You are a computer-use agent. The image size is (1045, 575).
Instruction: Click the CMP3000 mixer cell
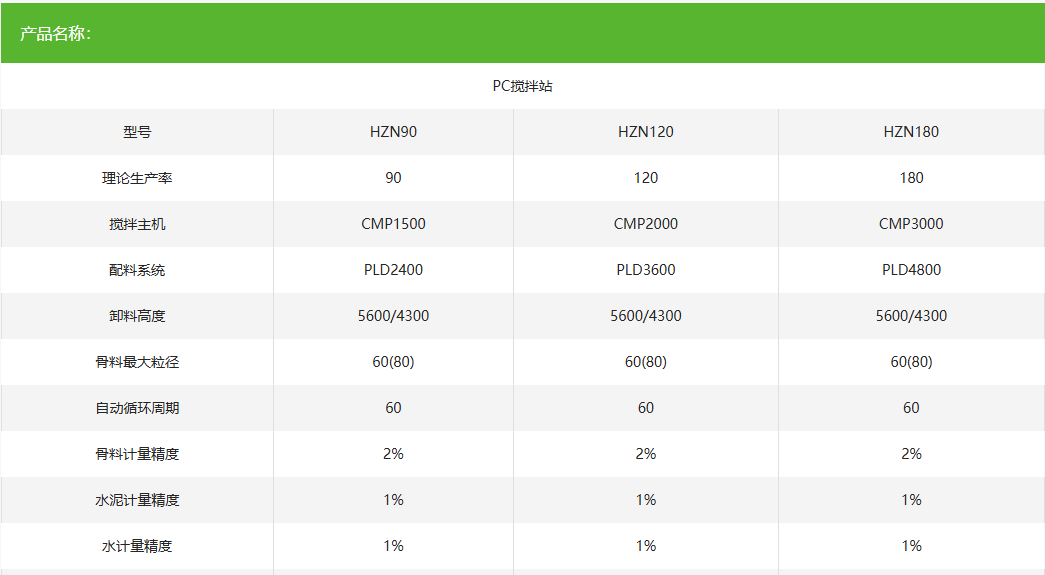(911, 224)
